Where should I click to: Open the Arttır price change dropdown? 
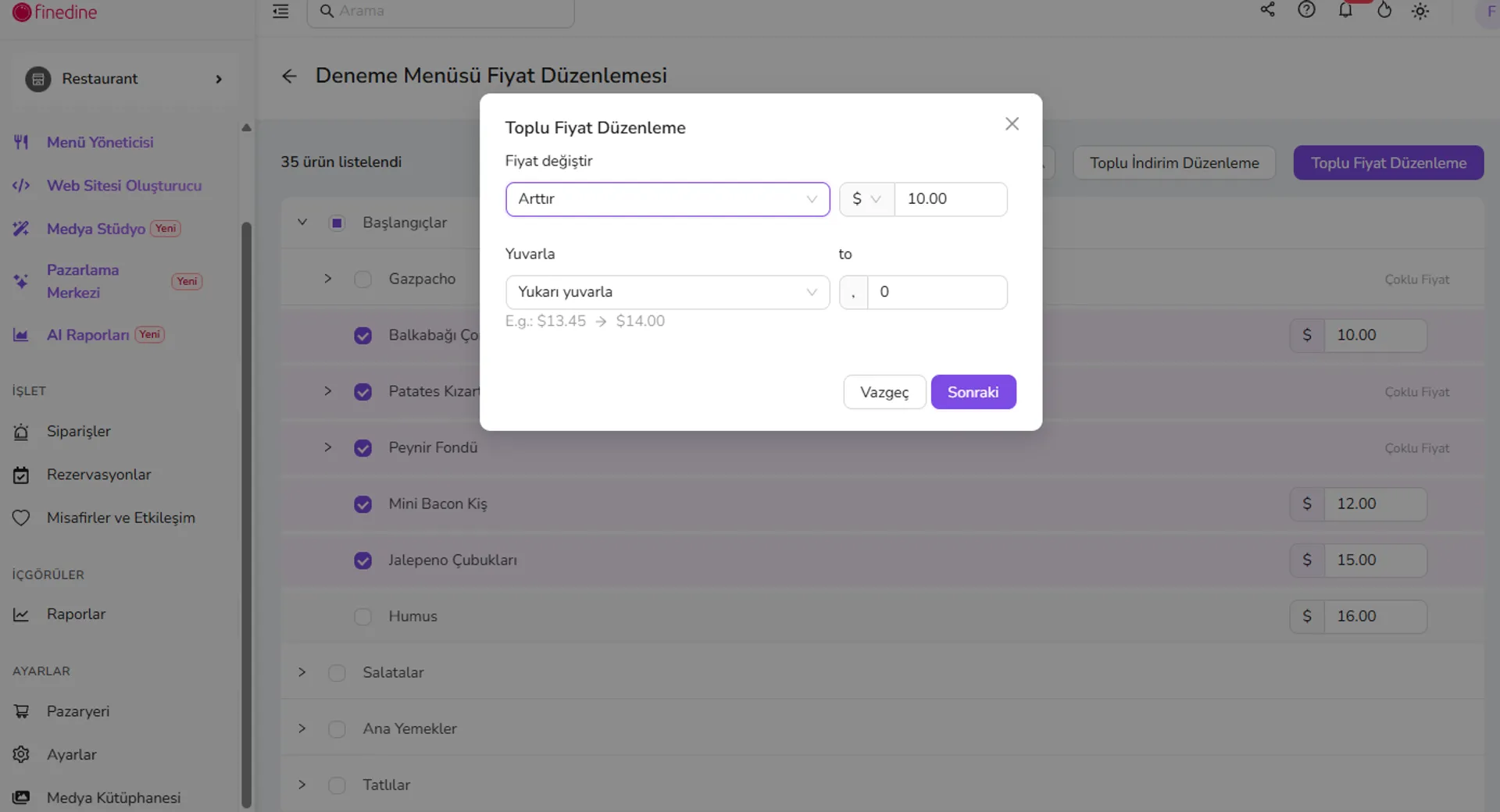667,199
